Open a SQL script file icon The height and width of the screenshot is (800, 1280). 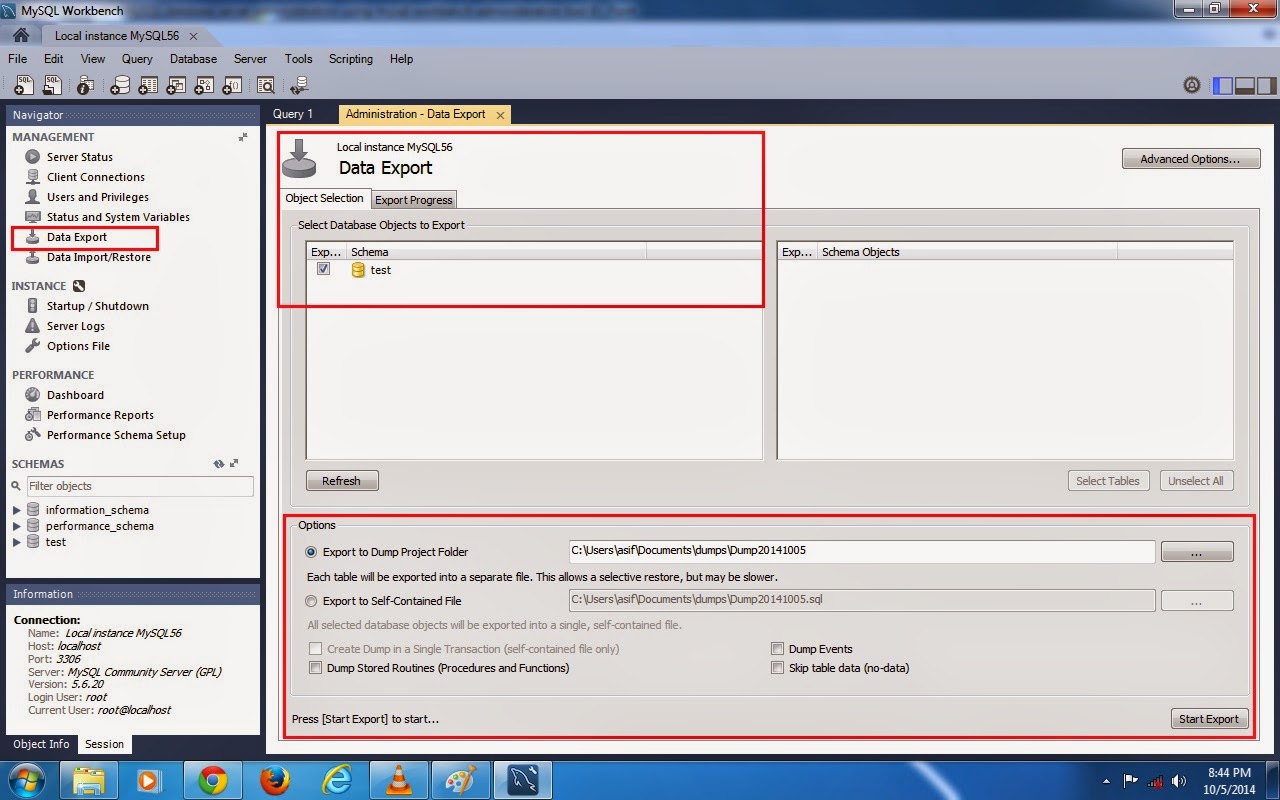click(x=52, y=85)
